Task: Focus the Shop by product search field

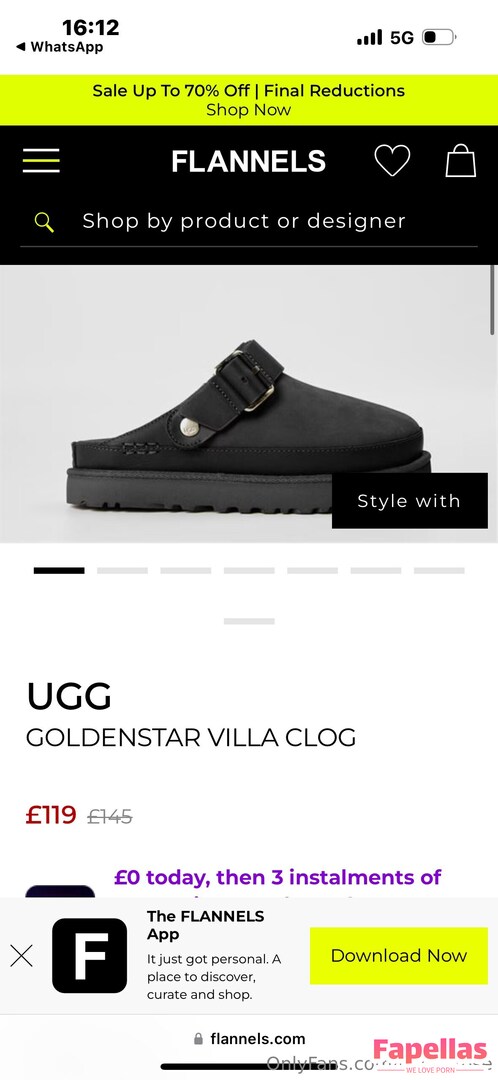Action: [249, 222]
